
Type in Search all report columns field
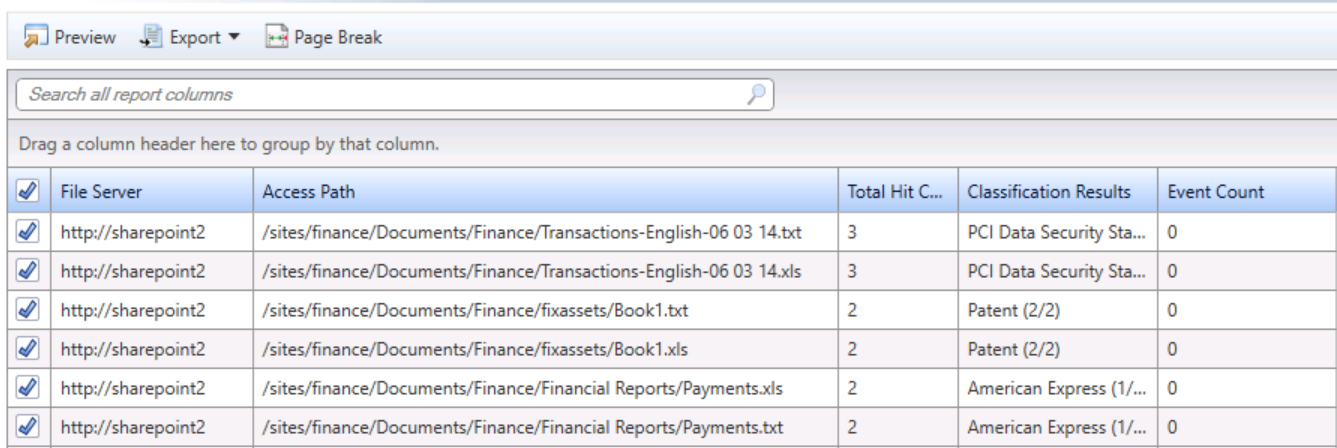click(x=380, y=95)
